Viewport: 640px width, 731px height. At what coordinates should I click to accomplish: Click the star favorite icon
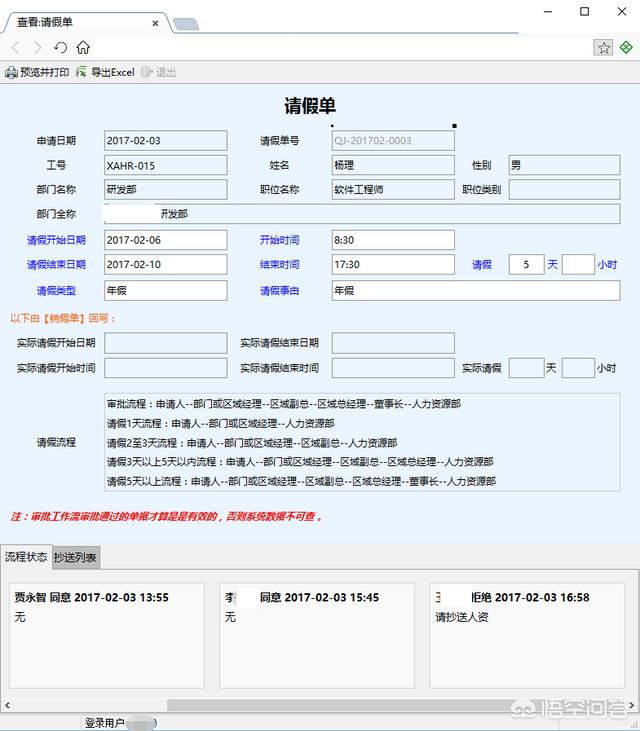(x=603, y=47)
